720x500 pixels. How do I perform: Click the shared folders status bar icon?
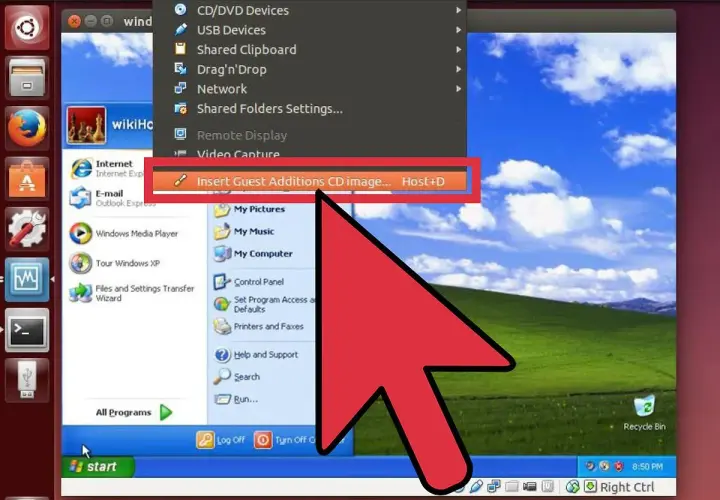[x=512, y=486]
